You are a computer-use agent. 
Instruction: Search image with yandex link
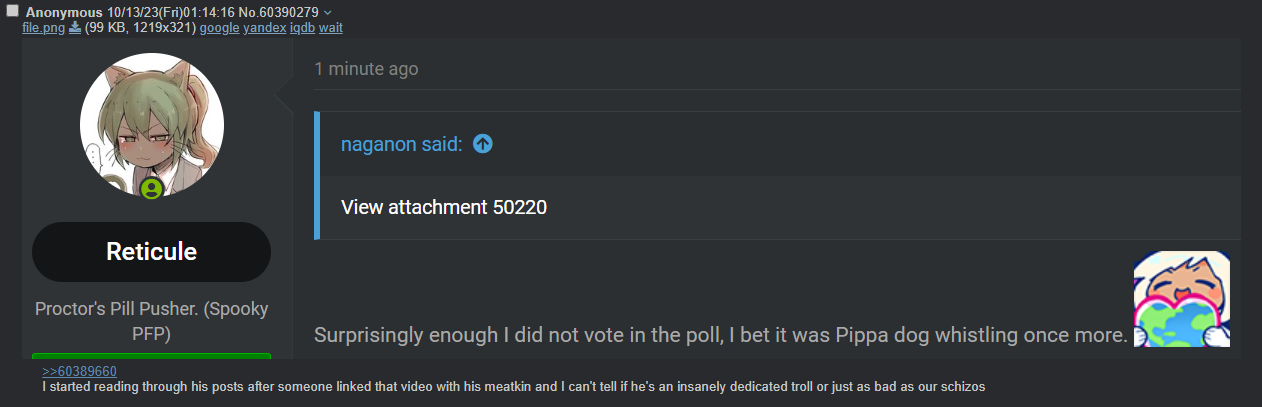(x=264, y=28)
